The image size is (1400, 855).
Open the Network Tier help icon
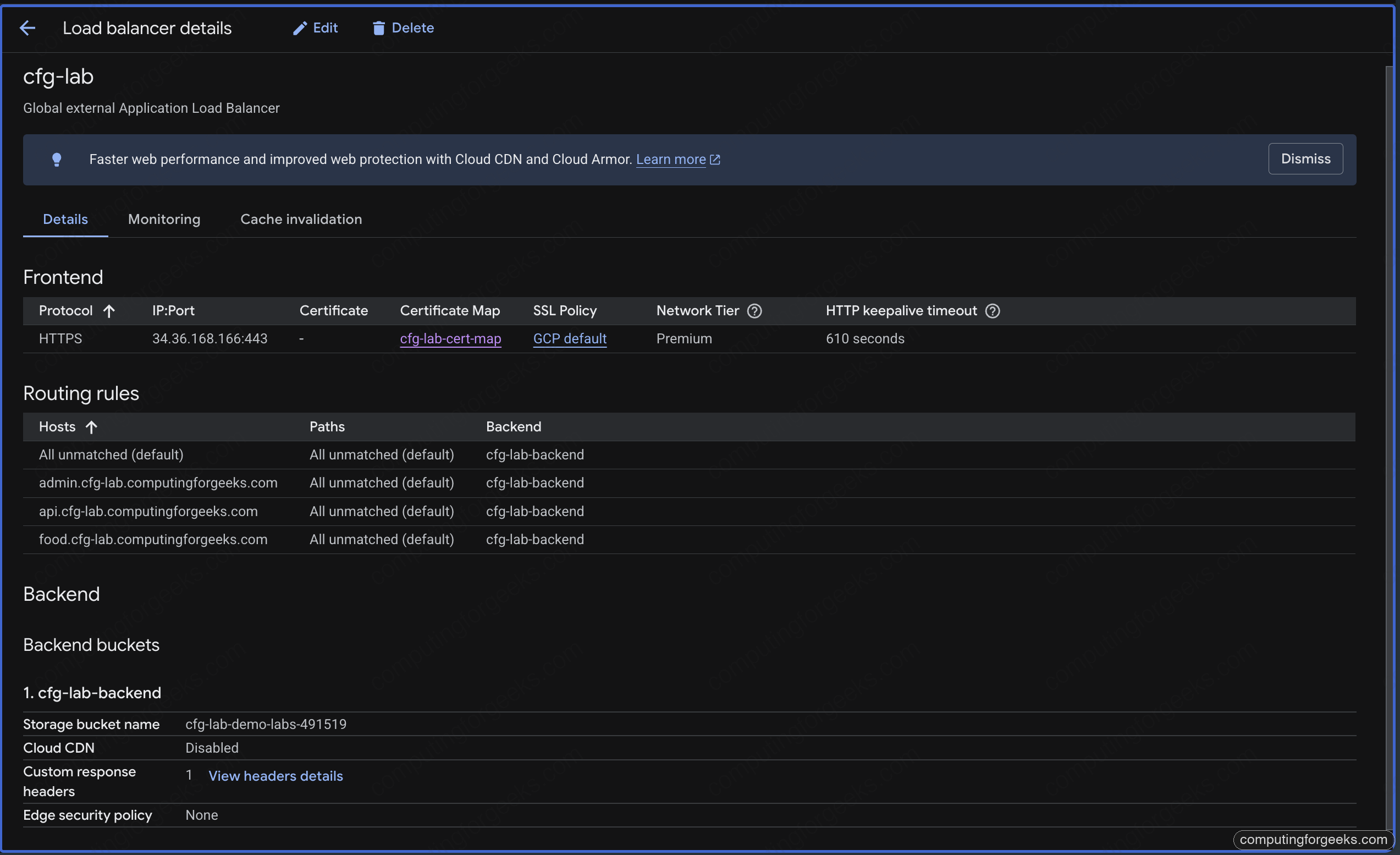754,311
